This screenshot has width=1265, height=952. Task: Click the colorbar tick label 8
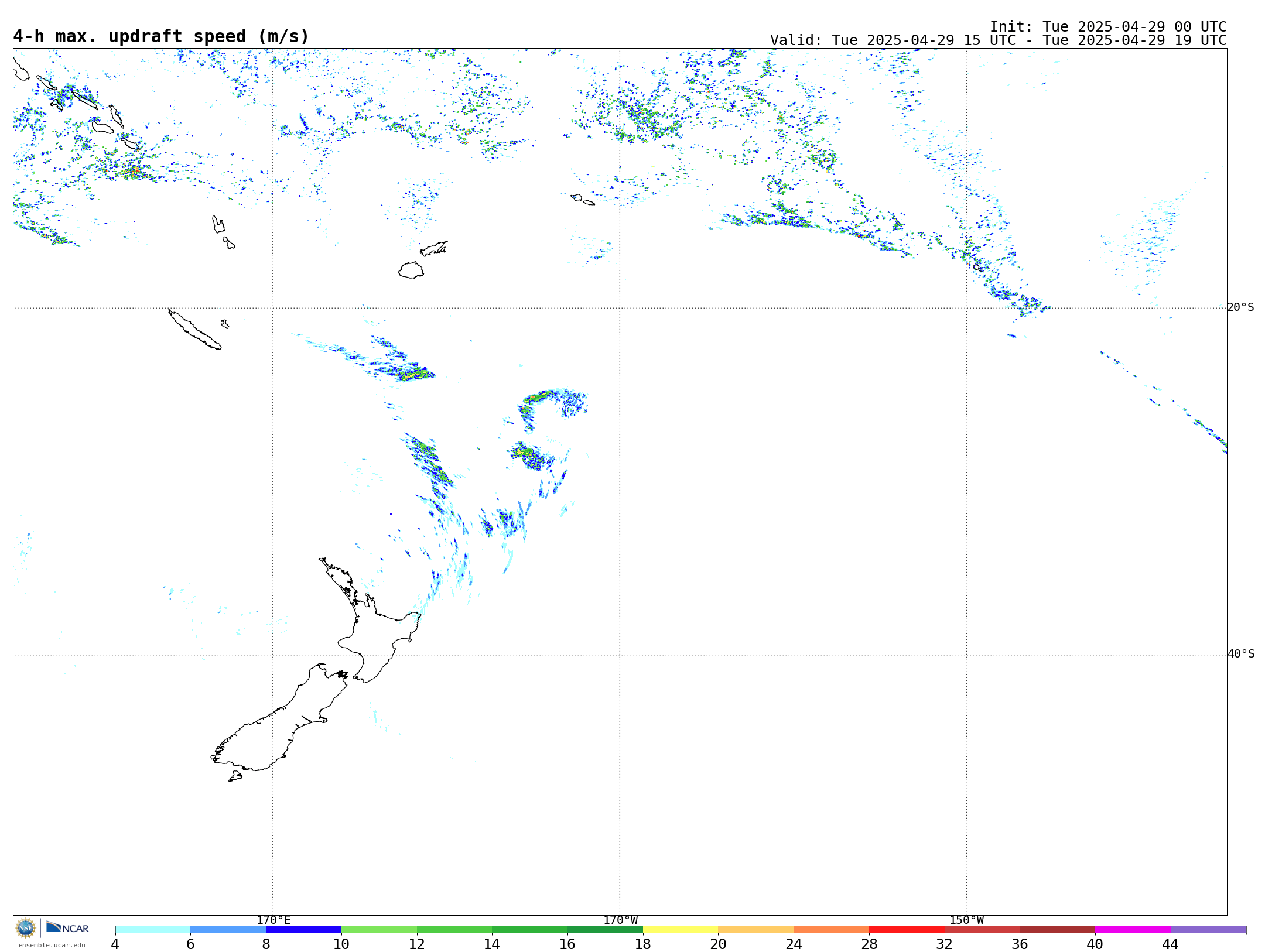pos(266,944)
